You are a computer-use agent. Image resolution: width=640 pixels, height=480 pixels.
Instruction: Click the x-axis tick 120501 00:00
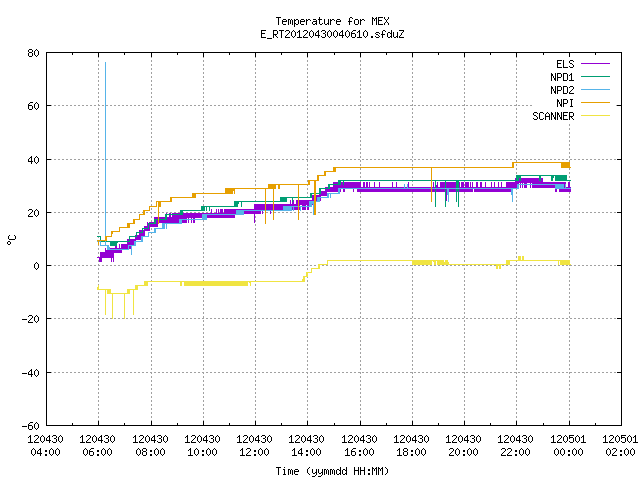[x=568, y=446]
